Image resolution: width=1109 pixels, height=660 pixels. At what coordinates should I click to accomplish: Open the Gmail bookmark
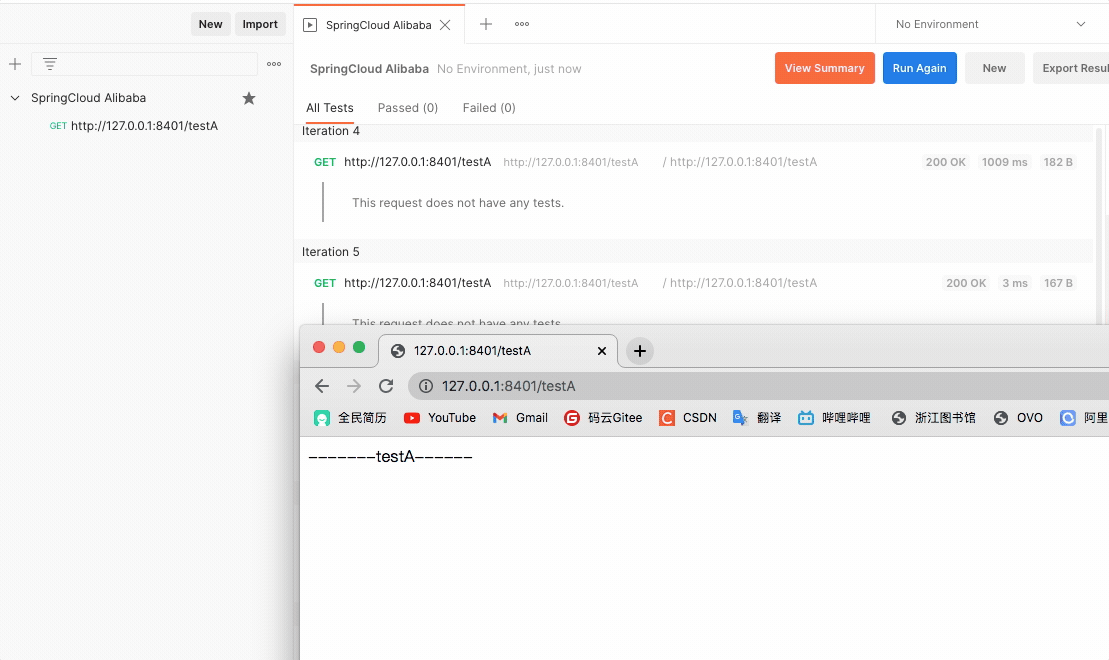coord(520,418)
